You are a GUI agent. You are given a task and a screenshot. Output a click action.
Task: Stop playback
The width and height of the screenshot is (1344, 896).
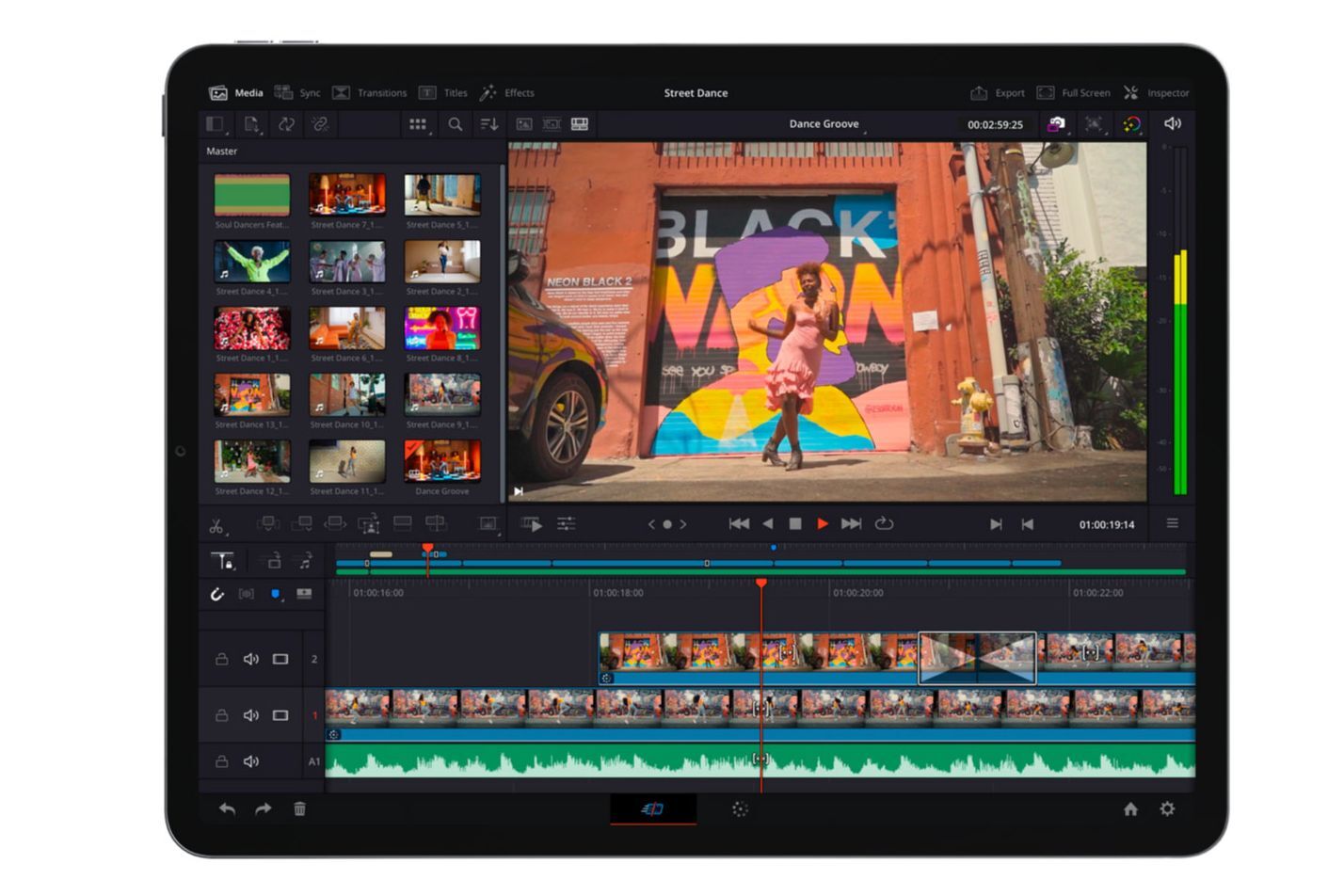pos(795,524)
